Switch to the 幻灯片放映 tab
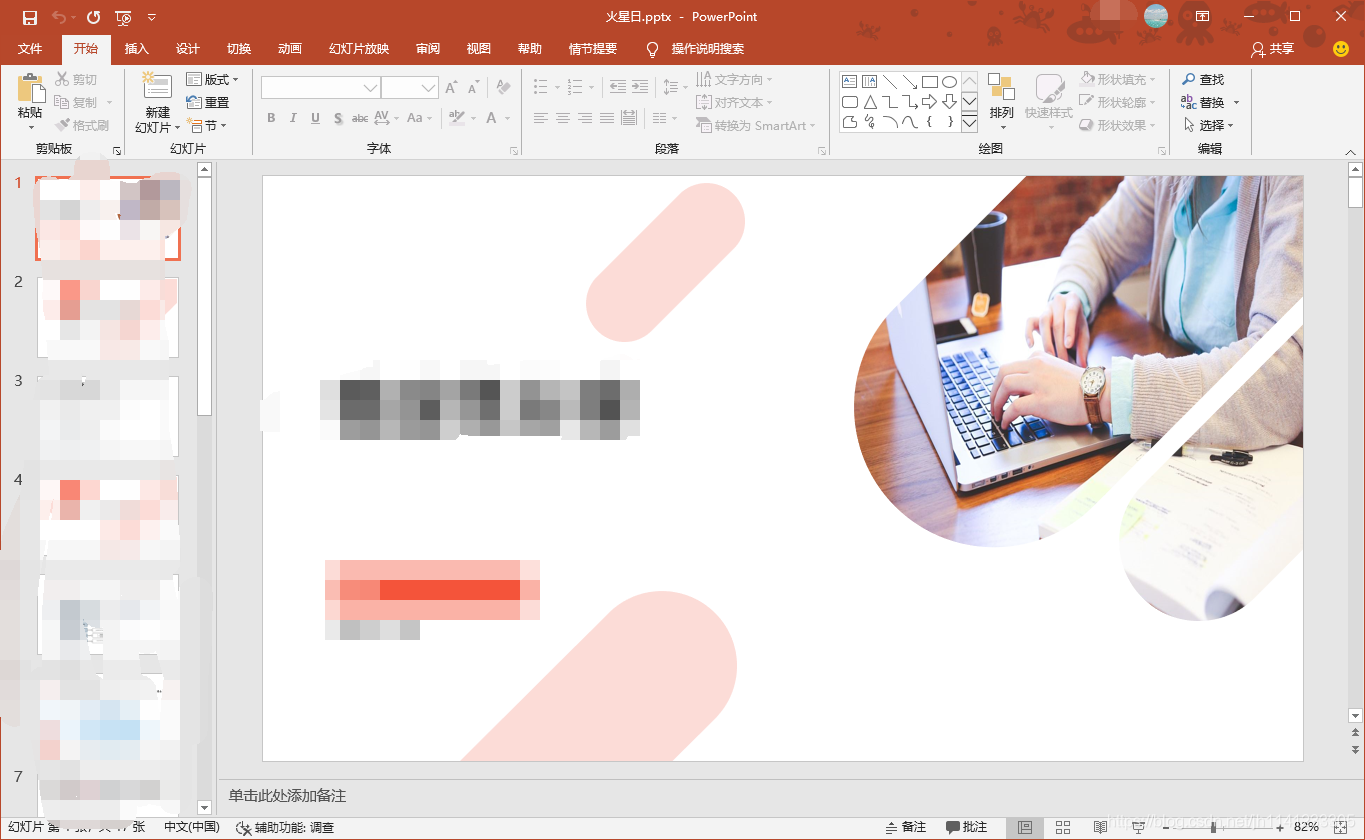 (359, 49)
